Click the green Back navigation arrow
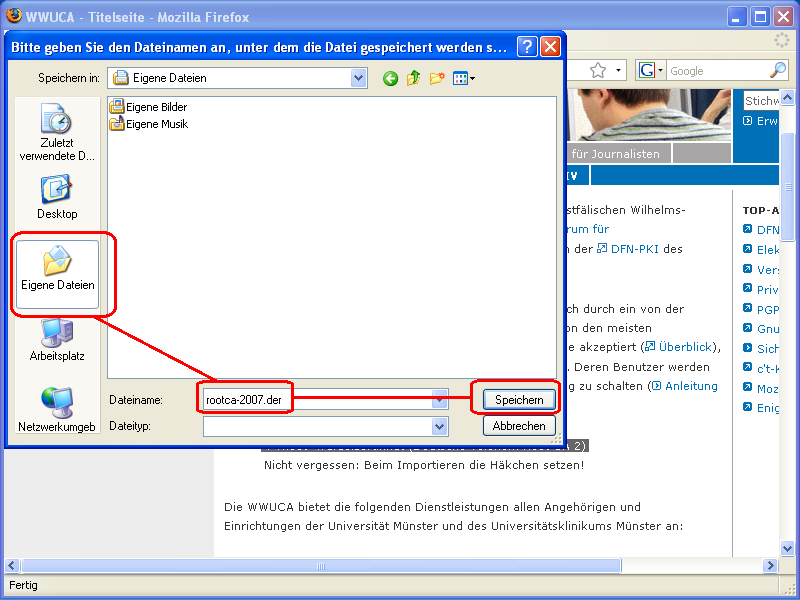Viewport: 800px width, 600px height. click(390, 77)
